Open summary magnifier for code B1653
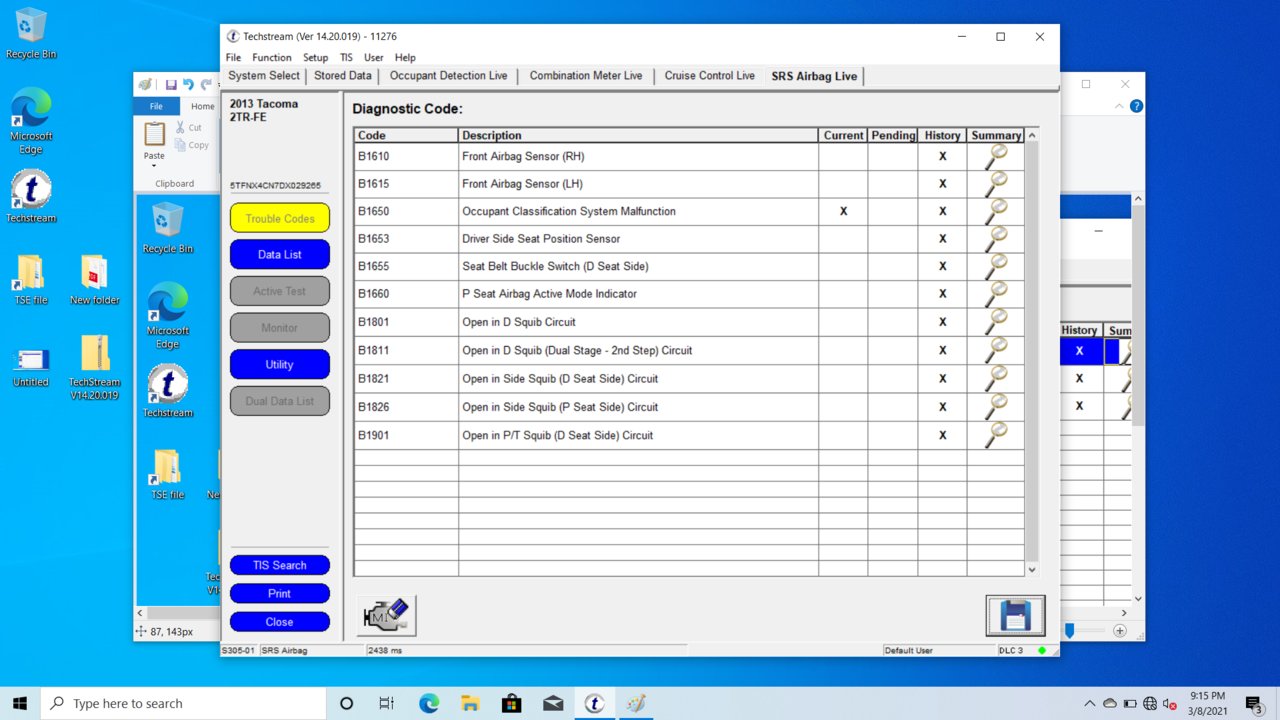The image size is (1280, 720). 995,239
